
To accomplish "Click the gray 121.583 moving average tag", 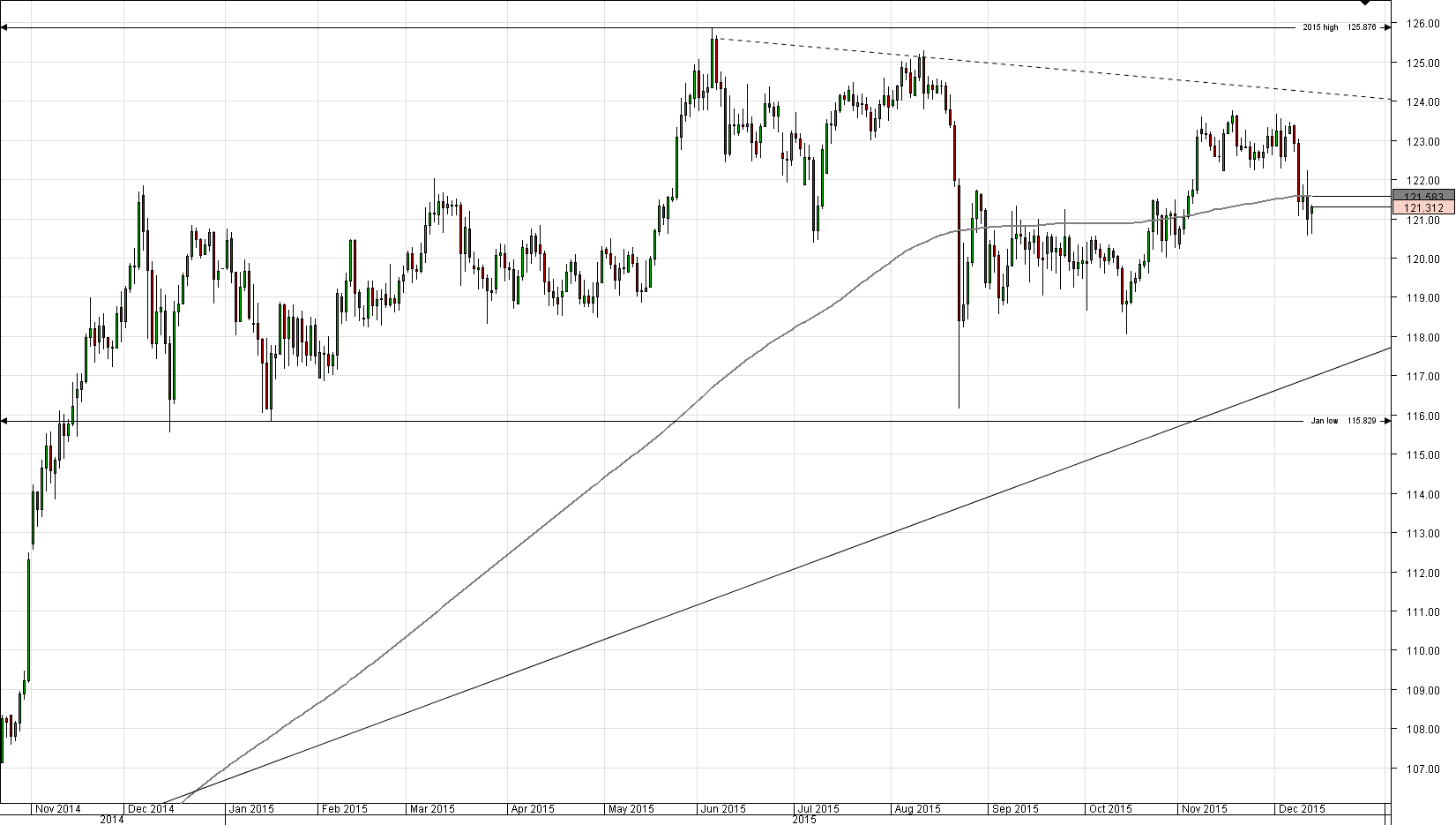I will tap(1423, 196).
